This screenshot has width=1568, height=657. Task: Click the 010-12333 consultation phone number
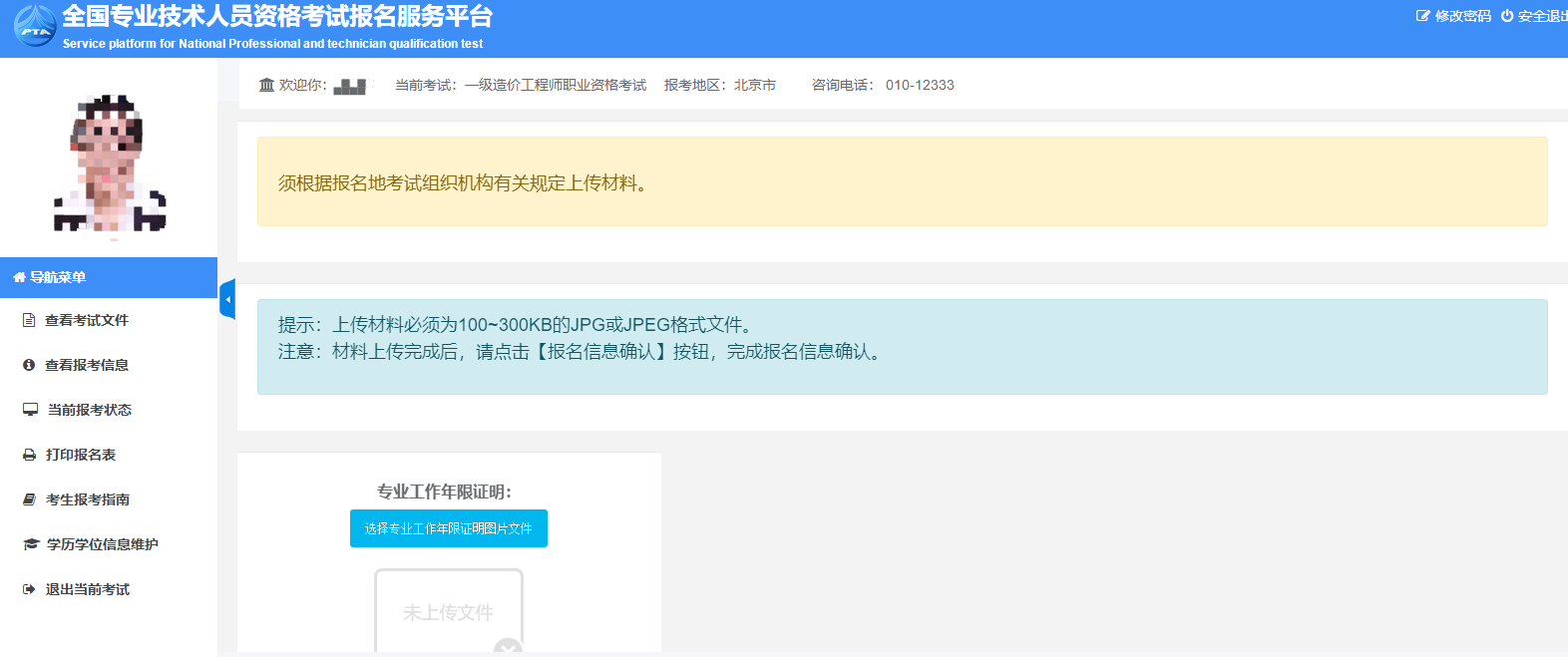click(920, 85)
